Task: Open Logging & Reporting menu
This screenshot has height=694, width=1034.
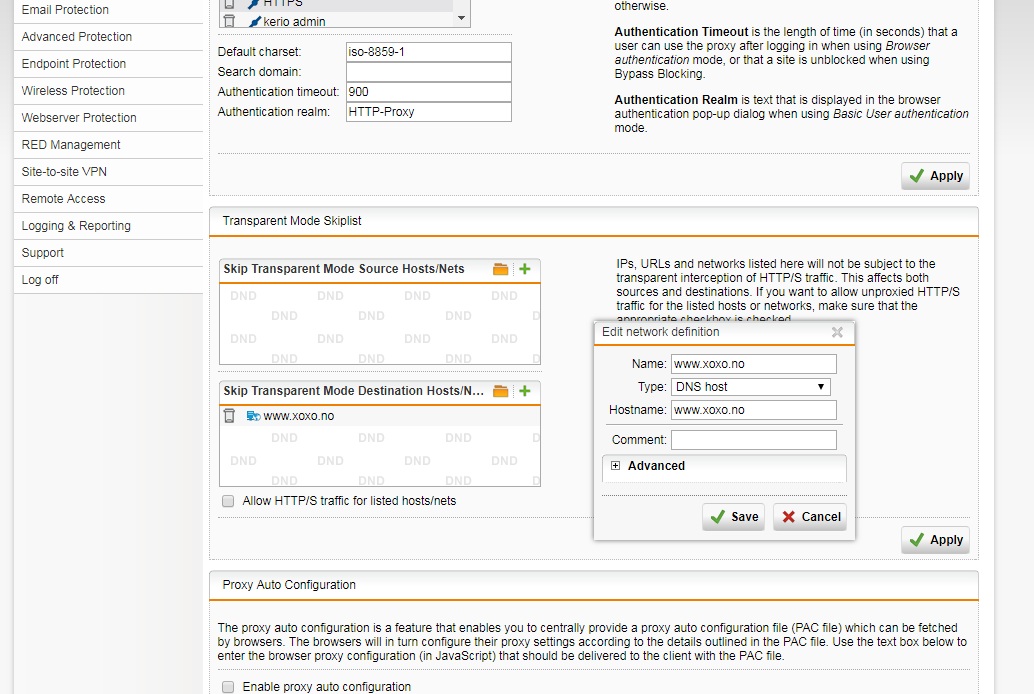Action: (x=108, y=226)
